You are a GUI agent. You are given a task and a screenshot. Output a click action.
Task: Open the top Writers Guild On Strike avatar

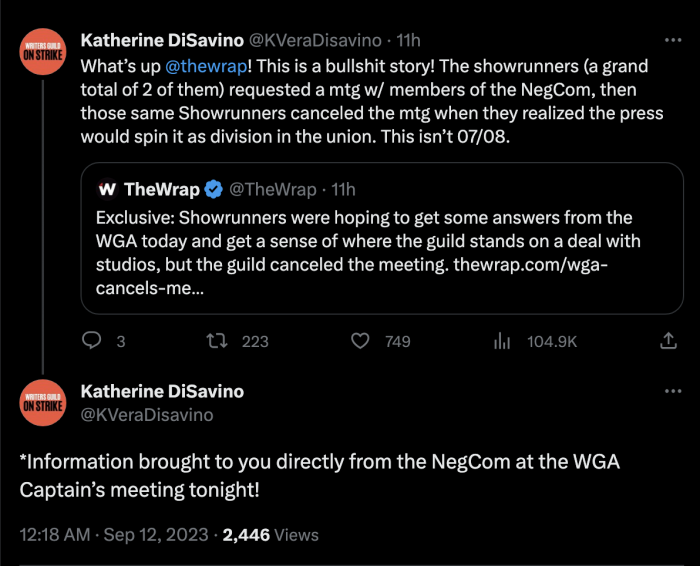42,52
